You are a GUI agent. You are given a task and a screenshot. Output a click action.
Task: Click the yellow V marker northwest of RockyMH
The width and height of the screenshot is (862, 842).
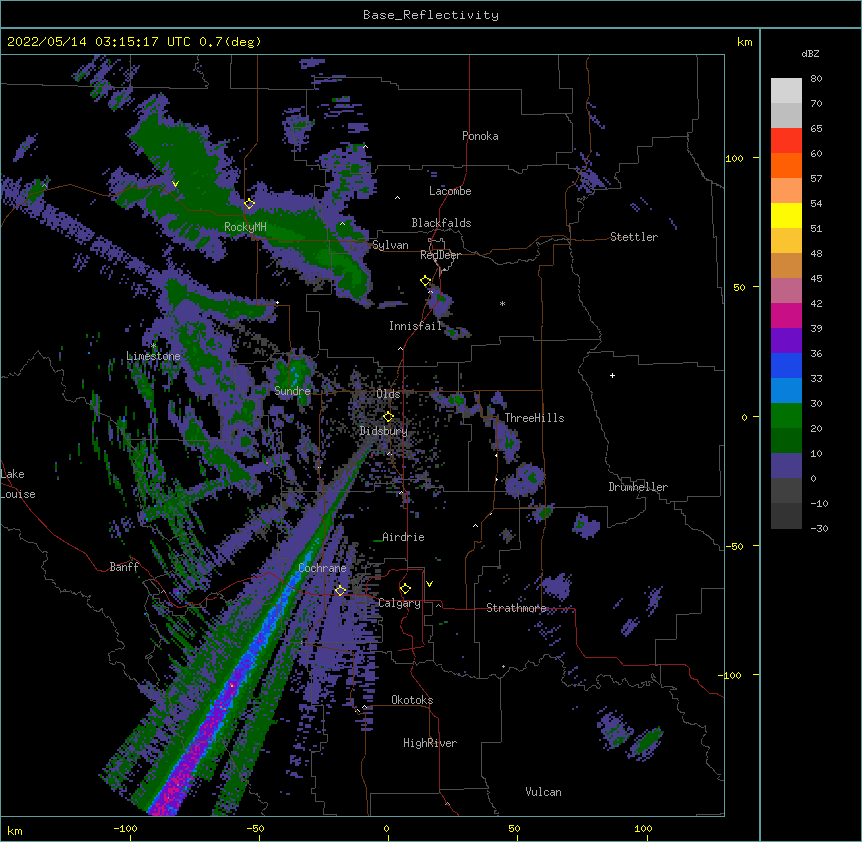tap(175, 184)
